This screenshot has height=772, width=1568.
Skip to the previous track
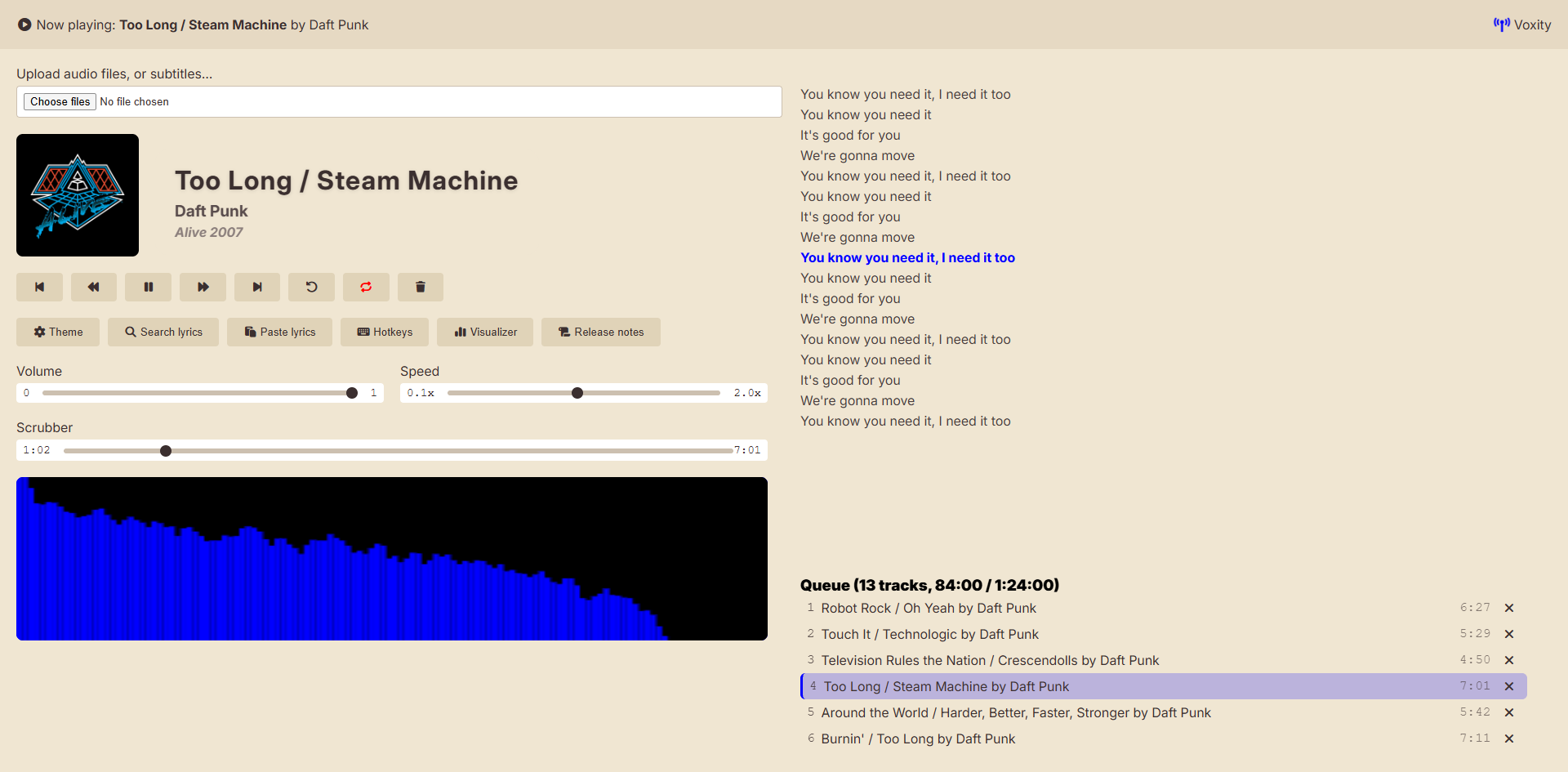tap(39, 287)
